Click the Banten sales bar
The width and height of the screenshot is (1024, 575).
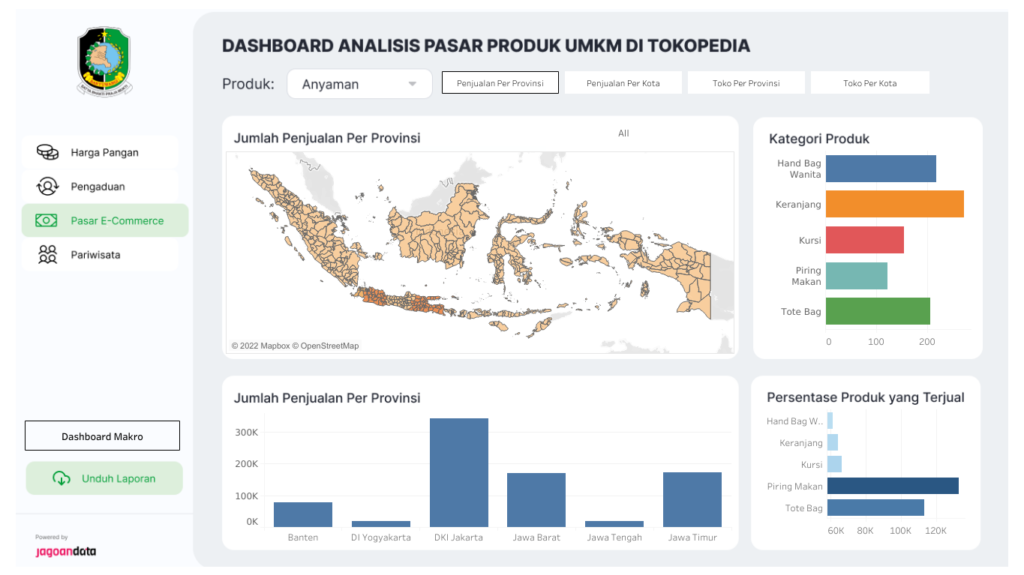(303, 514)
